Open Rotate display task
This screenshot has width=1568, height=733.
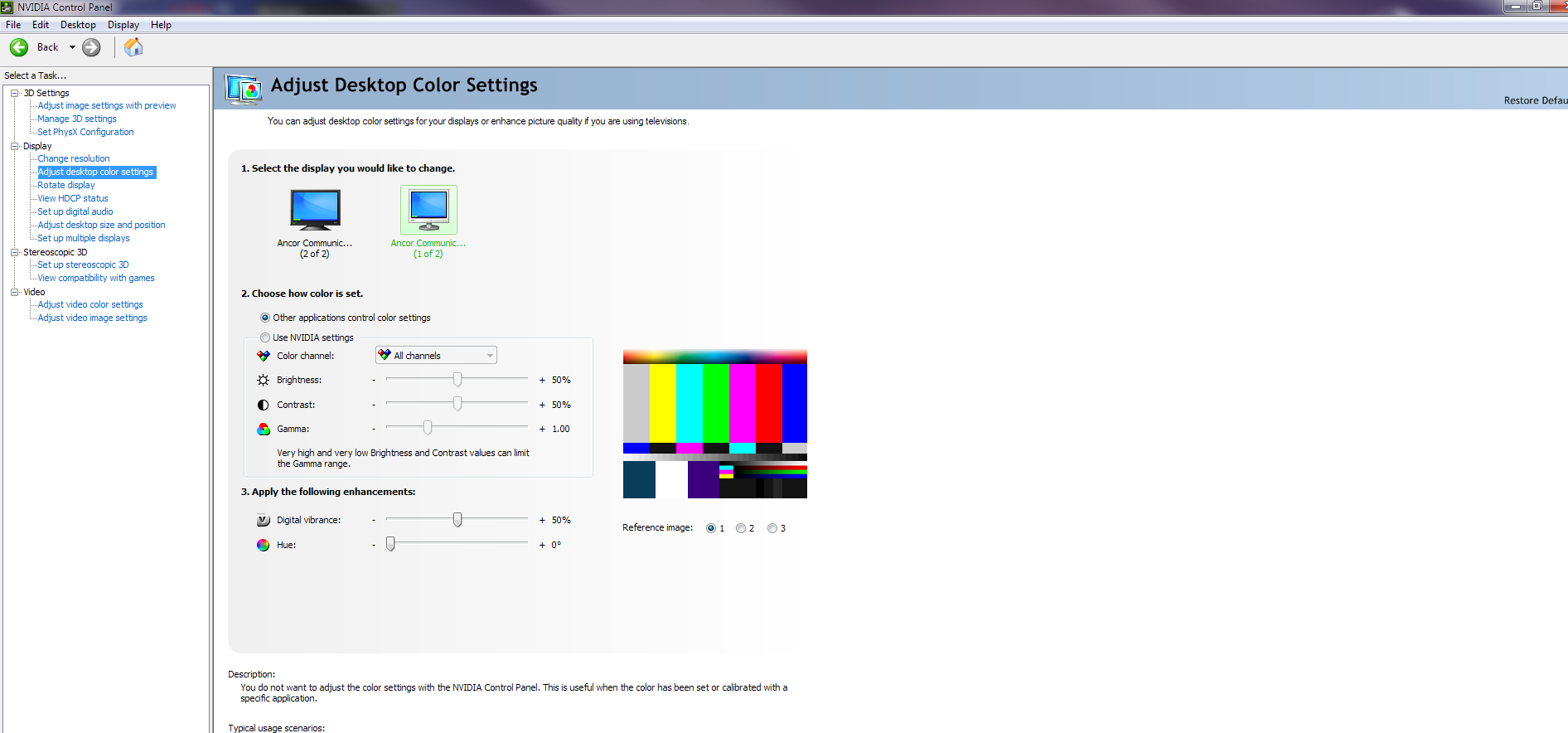(x=66, y=185)
